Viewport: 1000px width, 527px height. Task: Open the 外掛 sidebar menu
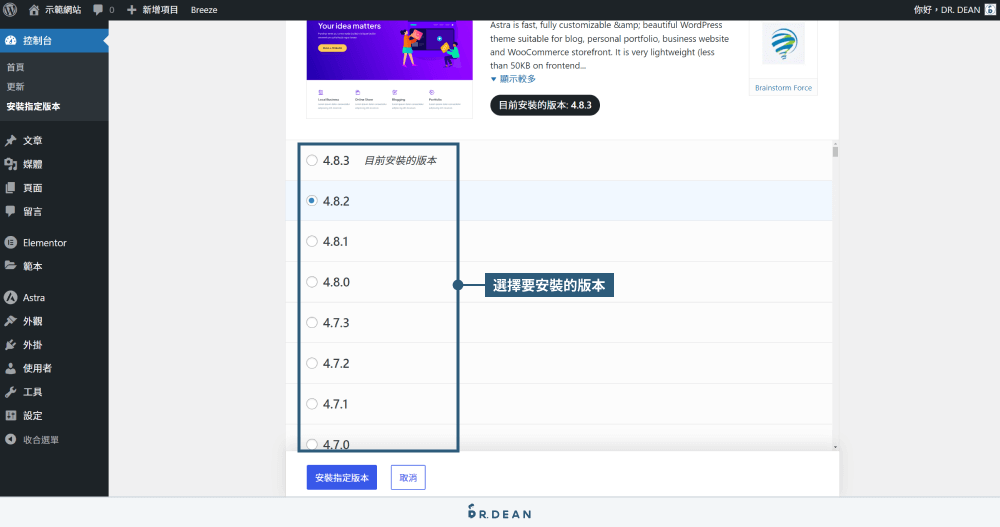coord(54,345)
